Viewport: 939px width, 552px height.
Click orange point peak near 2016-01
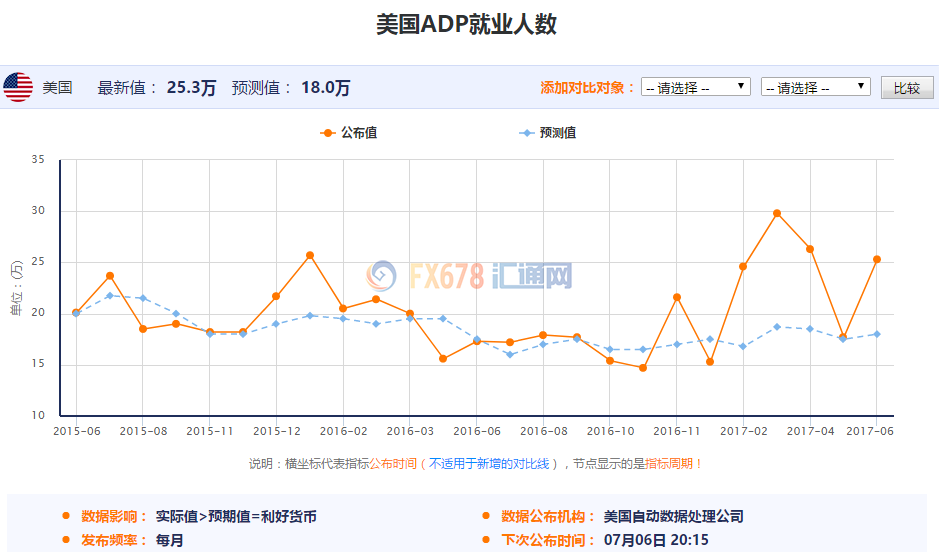(x=310, y=255)
